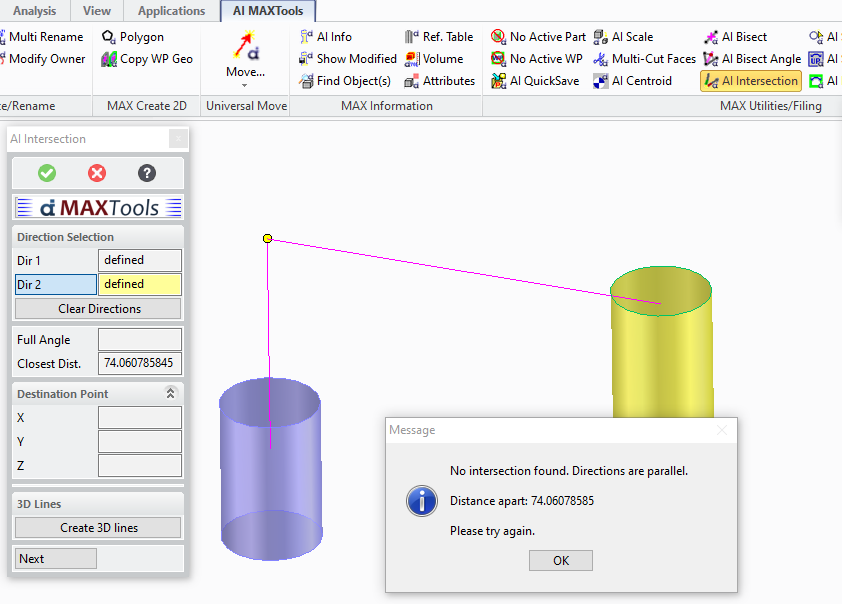842x604 pixels.
Task: Select the Dir 2 direction field
Action: click(x=55, y=284)
